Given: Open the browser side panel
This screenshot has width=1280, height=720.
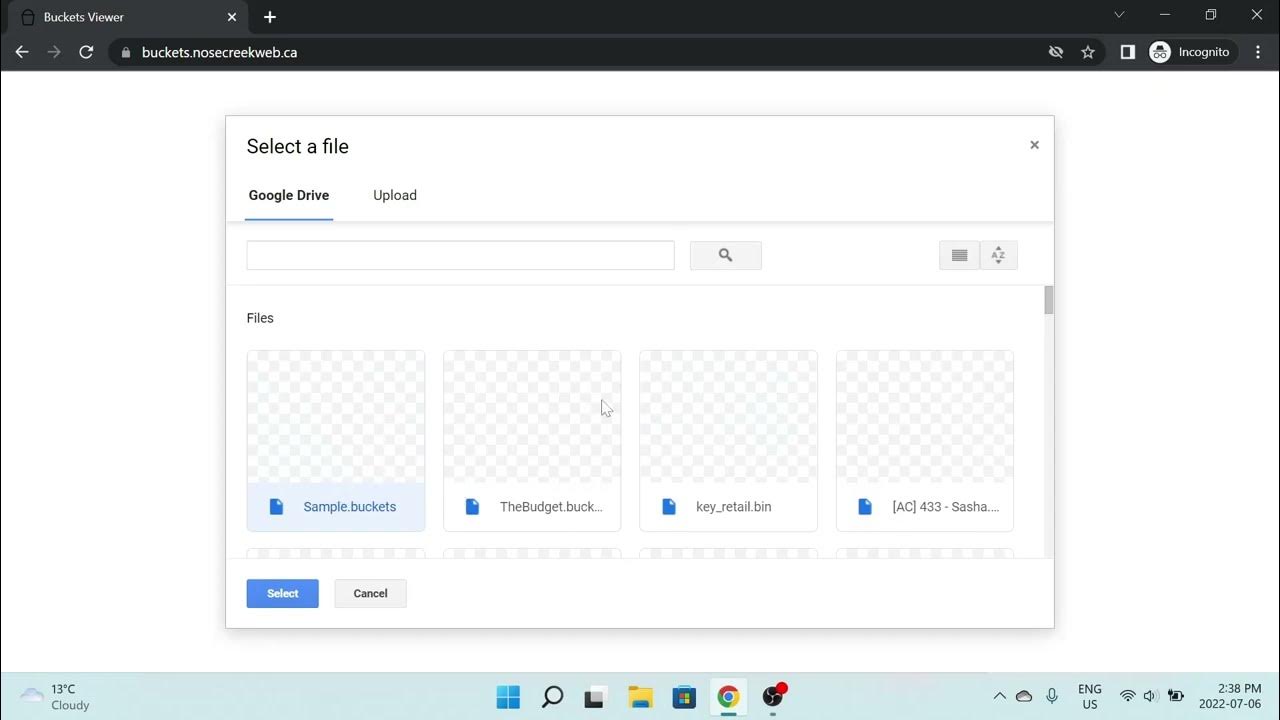Looking at the screenshot, I should (1128, 52).
